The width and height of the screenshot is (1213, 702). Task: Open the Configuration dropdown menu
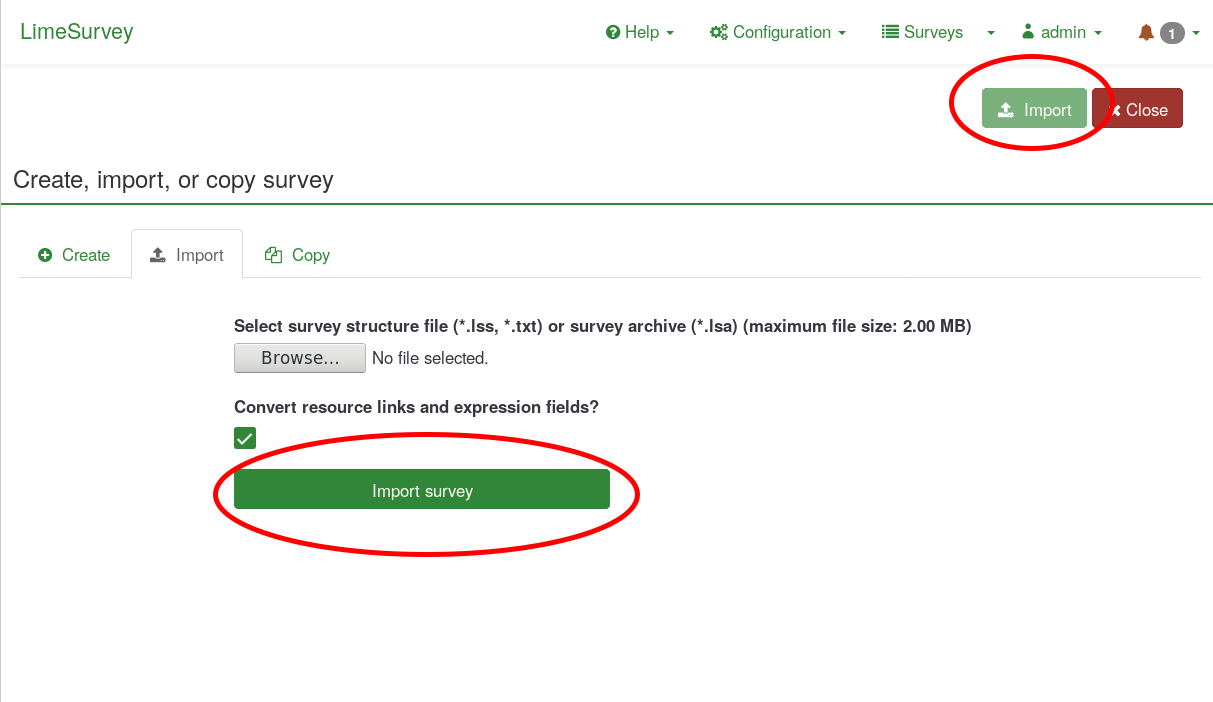tap(780, 33)
